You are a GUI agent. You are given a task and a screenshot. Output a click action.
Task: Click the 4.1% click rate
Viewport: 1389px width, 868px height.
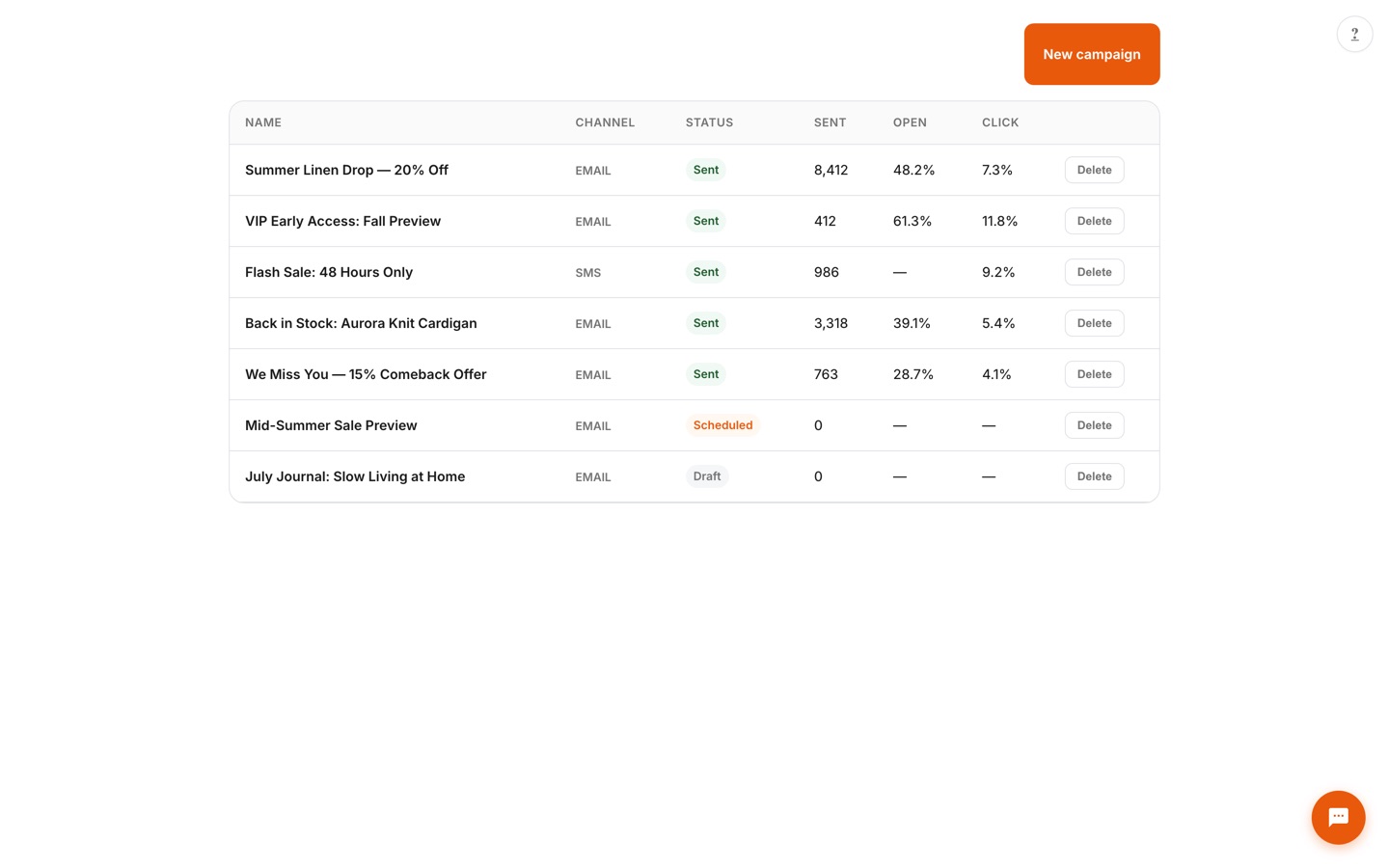[996, 374]
